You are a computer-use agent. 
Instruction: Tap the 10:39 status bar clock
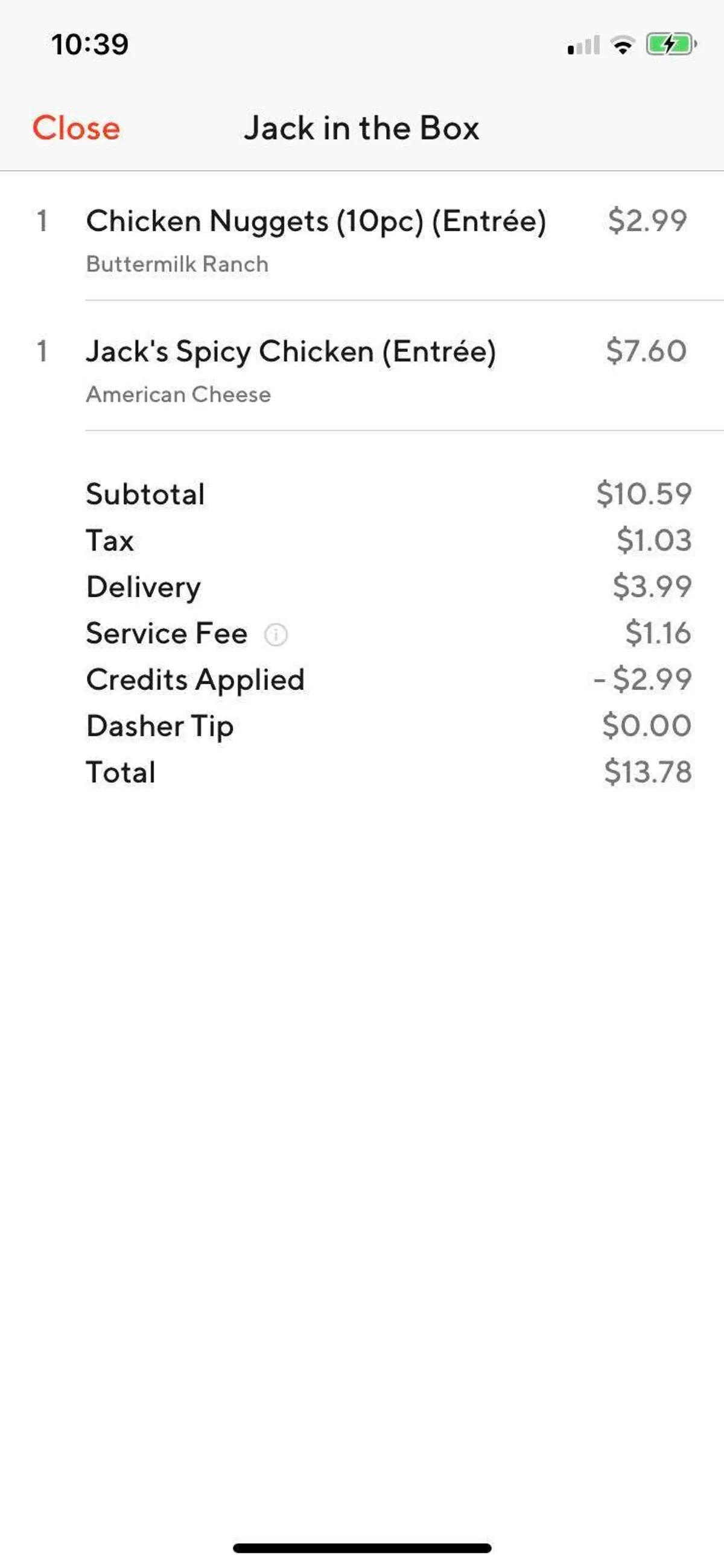[90, 45]
